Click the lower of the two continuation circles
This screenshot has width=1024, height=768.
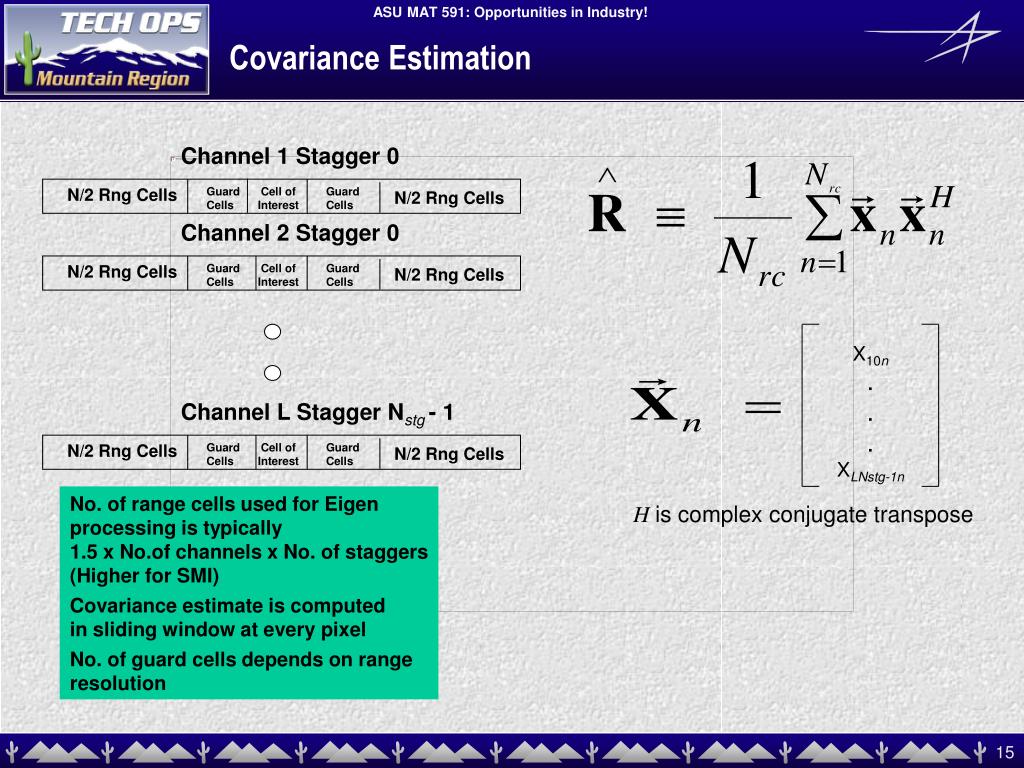[x=272, y=373]
